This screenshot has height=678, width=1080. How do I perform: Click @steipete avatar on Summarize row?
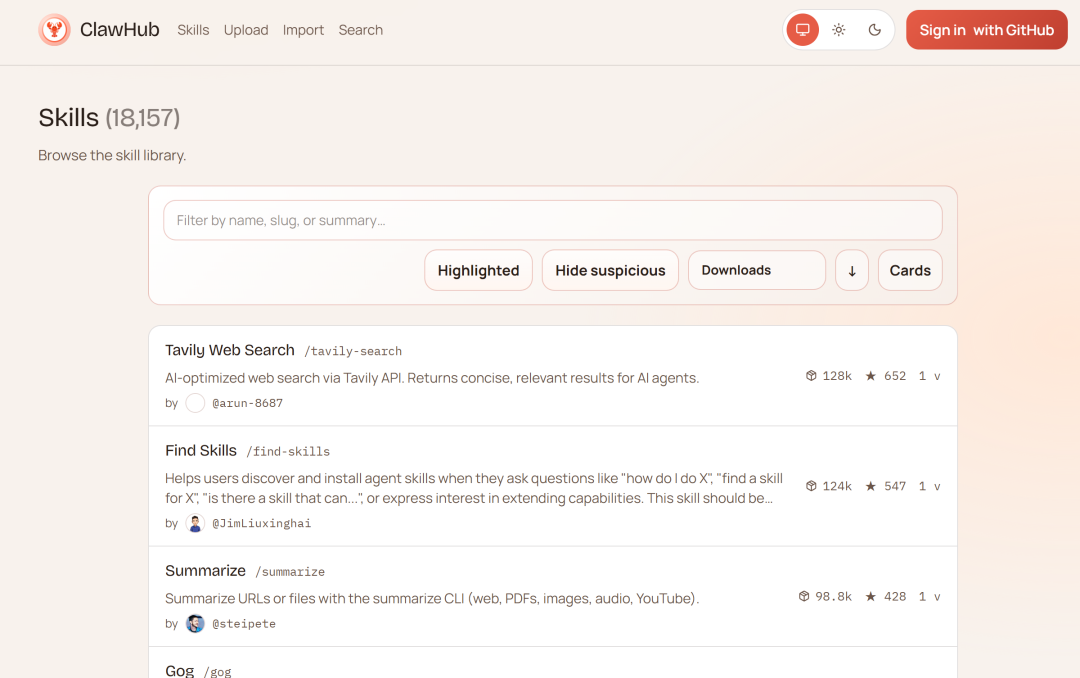195,623
